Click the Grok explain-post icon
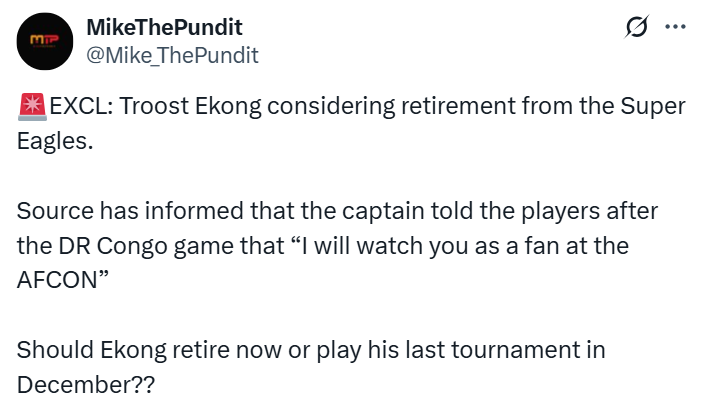 pyautogui.click(x=633, y=28)
